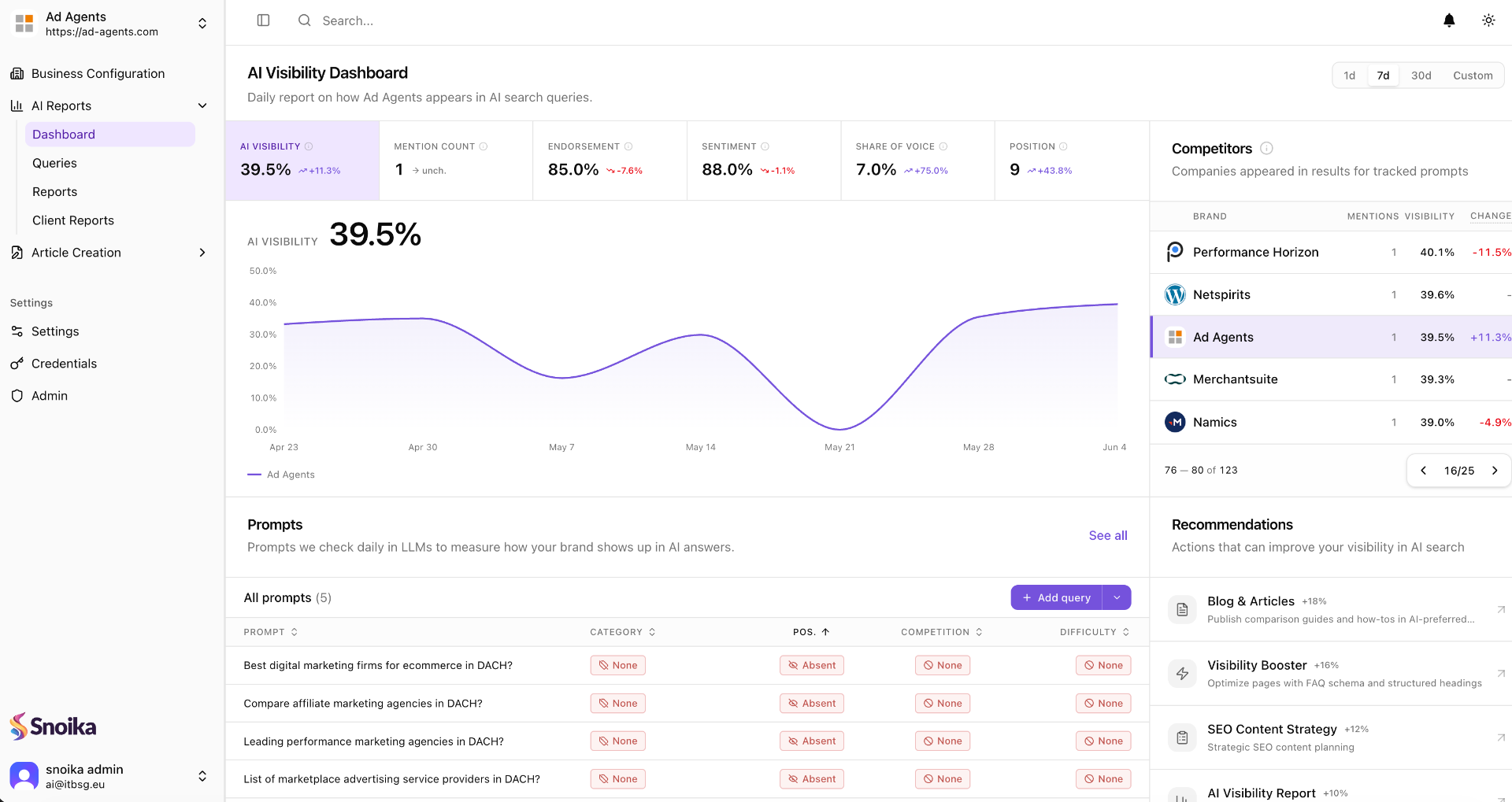This screenshot has height=802, width=1512.
Task: Toggle Ad Agents series in chart legend
Action: click(x=281, y=475)
